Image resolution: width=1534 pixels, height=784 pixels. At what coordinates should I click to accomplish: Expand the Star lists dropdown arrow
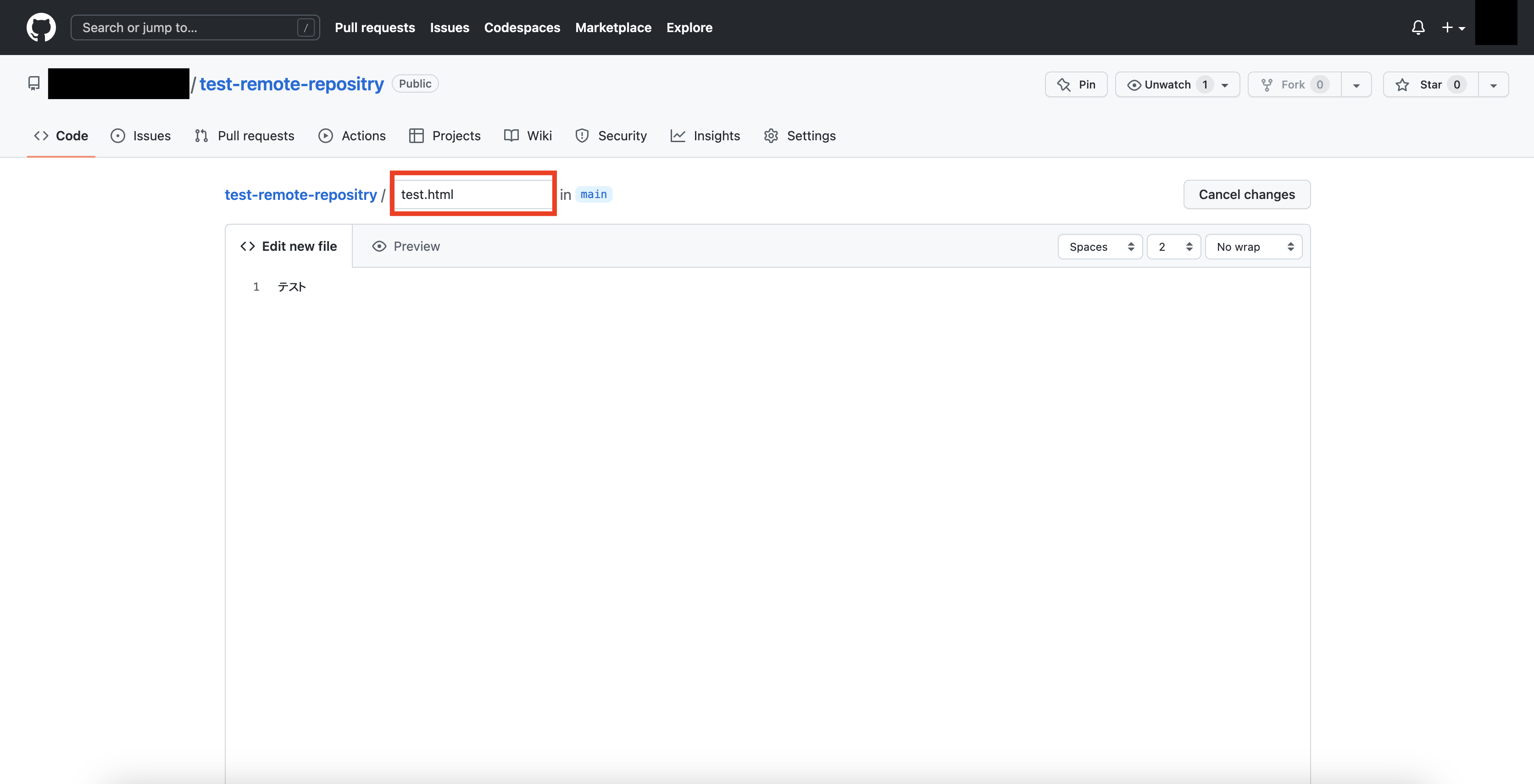tap(1493, 84)
